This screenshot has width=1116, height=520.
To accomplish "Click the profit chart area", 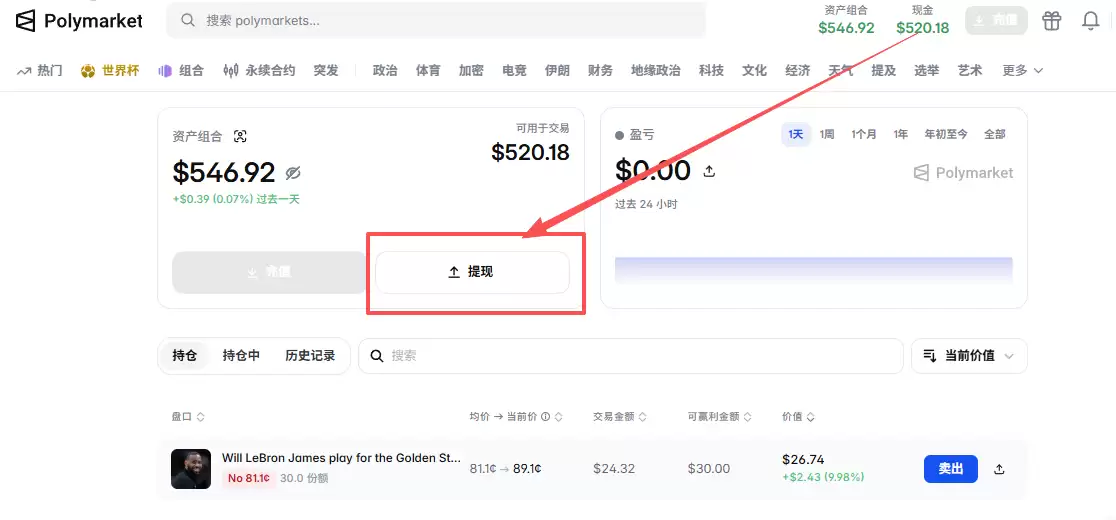I will [x=814, y=270].
